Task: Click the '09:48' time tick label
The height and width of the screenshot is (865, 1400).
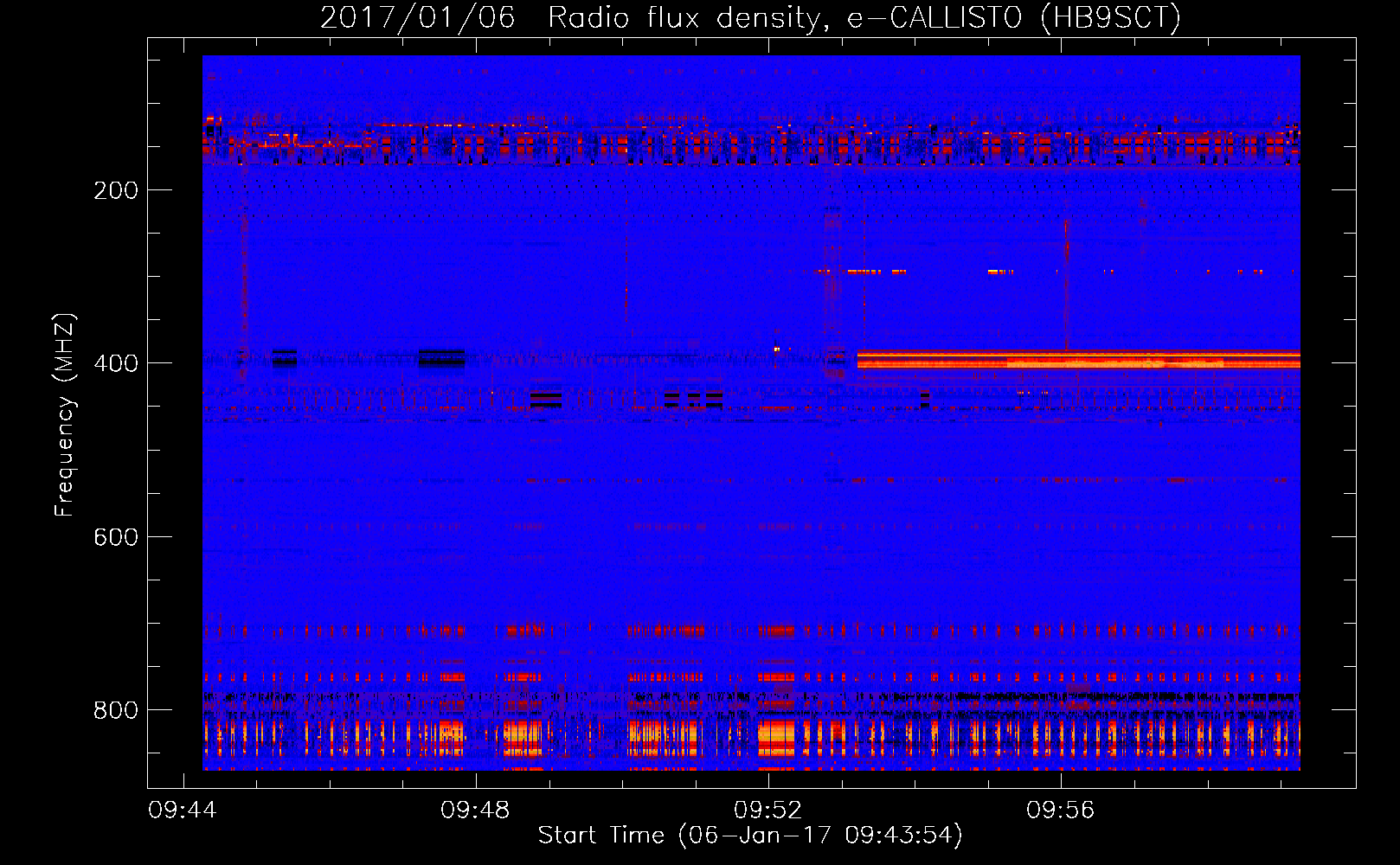Action: coord(475,811)
